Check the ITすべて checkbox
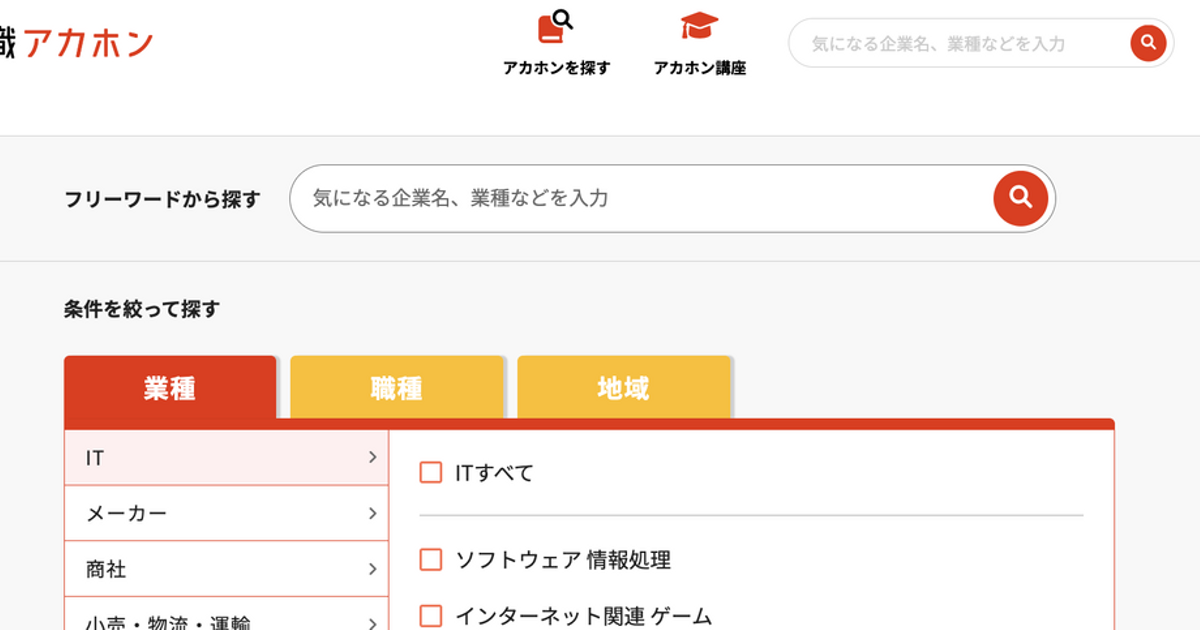 [431, 472]
